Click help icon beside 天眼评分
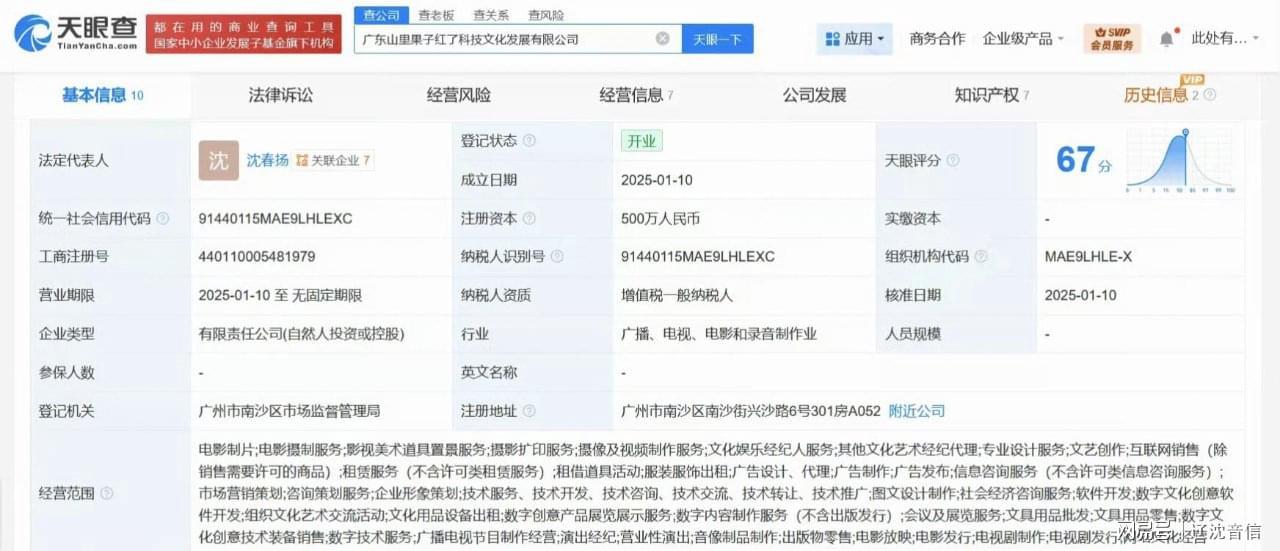This screenshot has height=551, width=1280. tap(953, 160)
